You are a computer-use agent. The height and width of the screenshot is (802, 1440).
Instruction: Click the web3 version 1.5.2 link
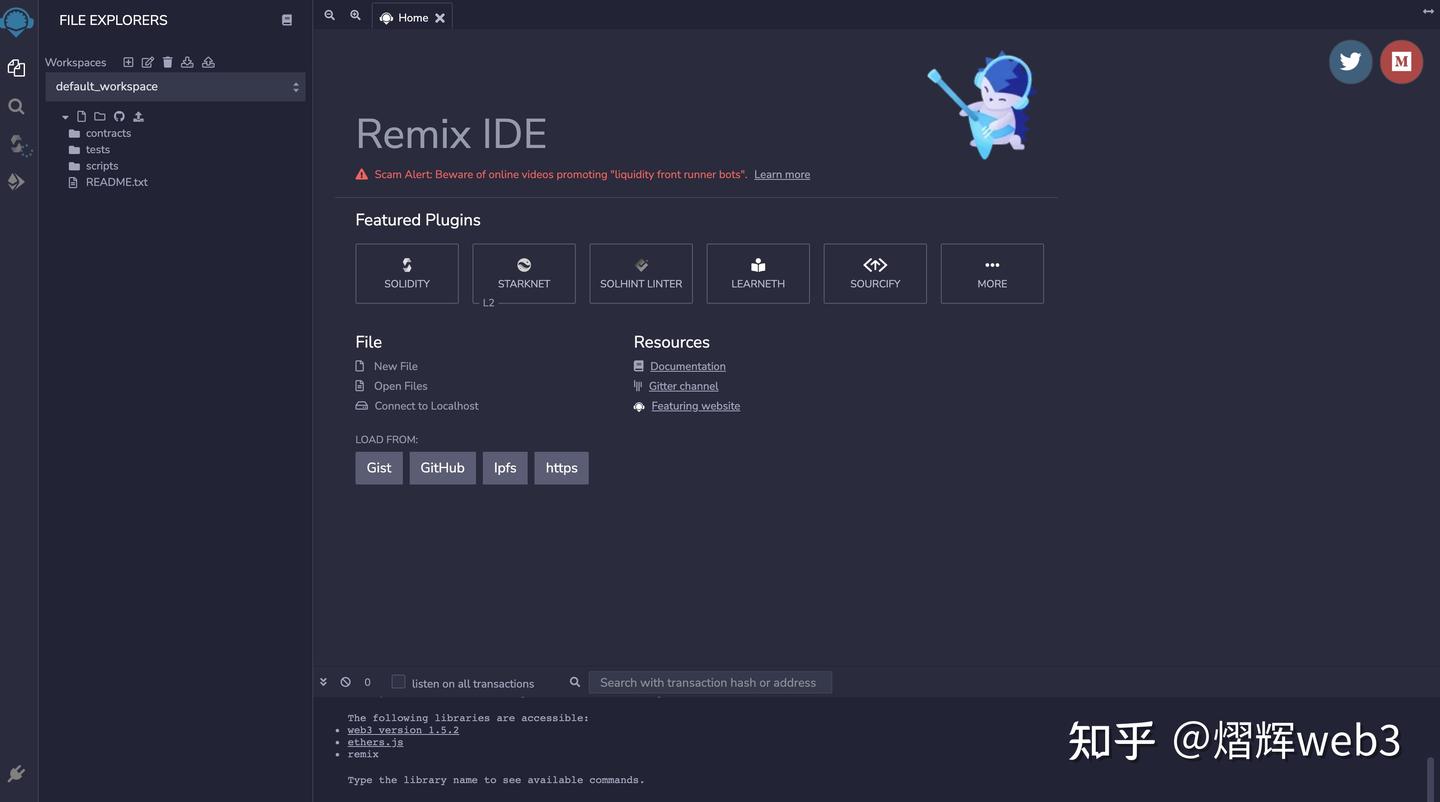click(x=403, y=730)
